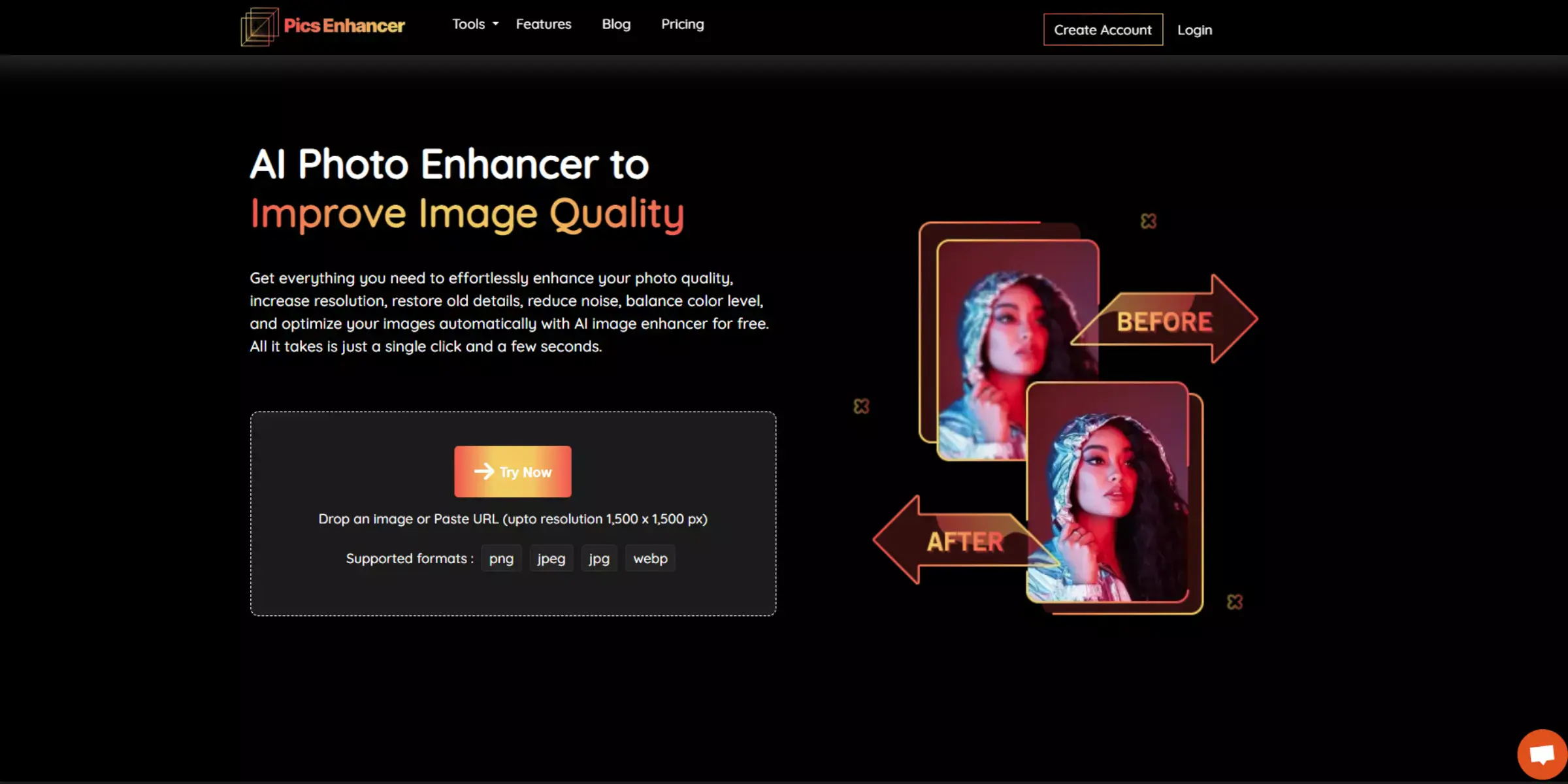Select the webp format toggle
This screenshot has width=1568, height=784.
coord(650,558)
